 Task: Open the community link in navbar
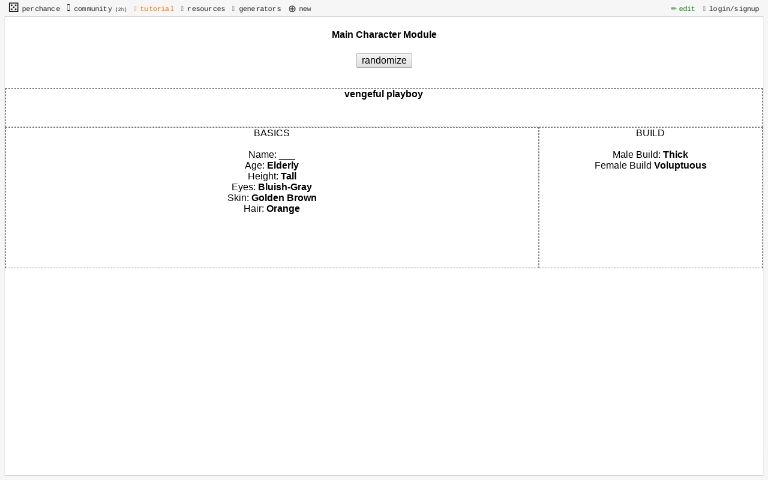click(92, 9)
